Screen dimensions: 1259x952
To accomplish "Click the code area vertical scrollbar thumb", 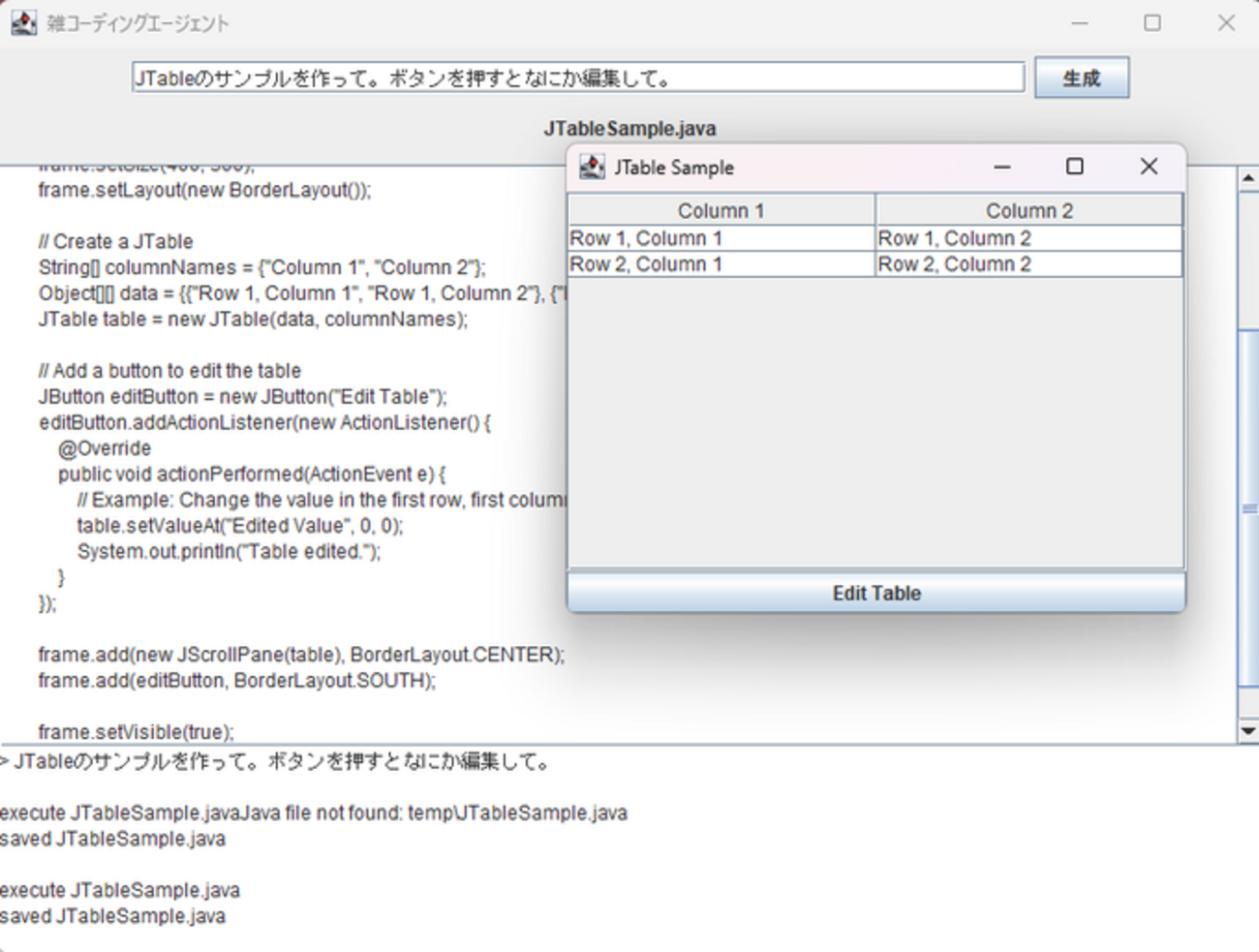I will 1248,508.
